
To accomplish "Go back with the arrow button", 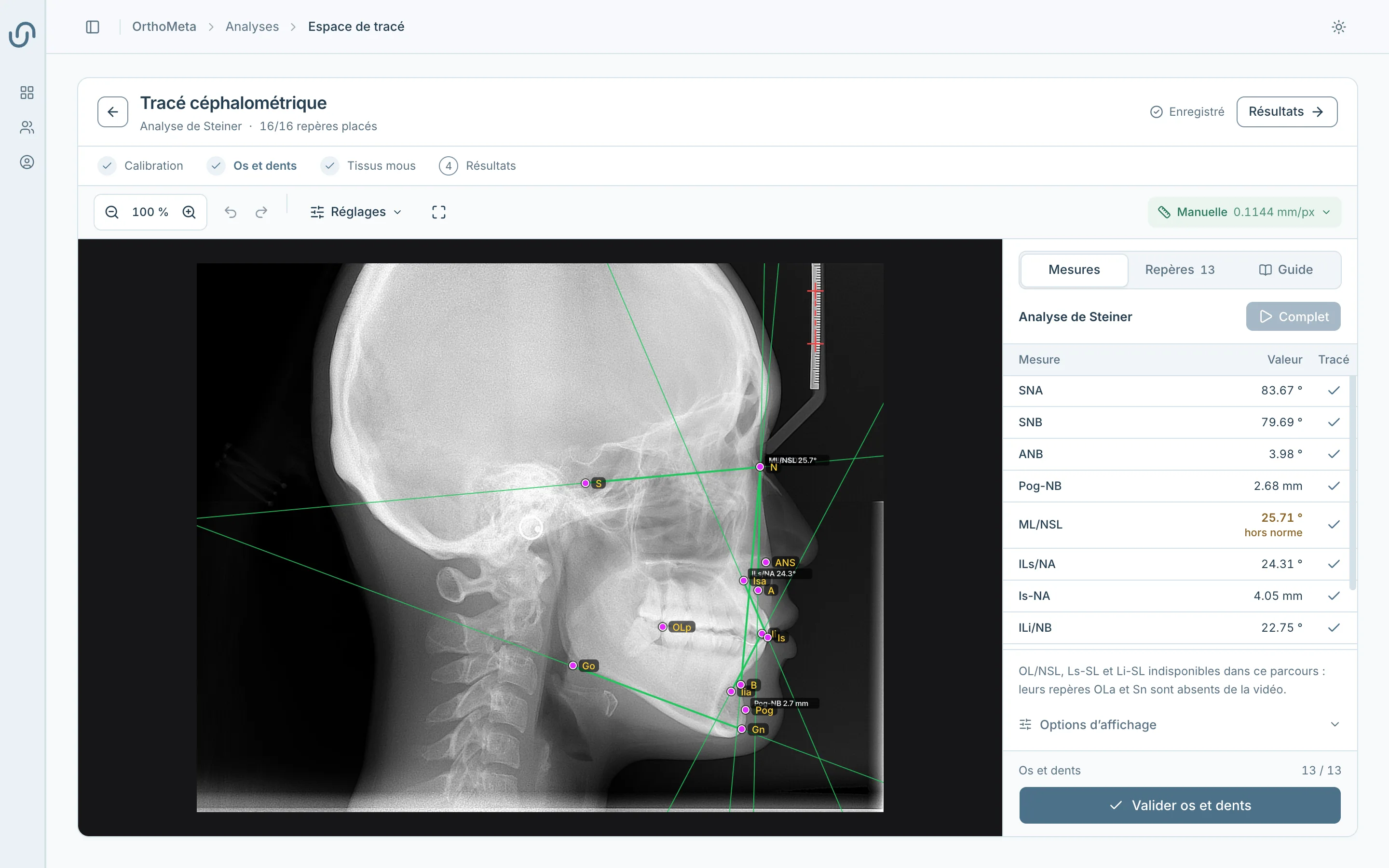I will click(112, 111).
